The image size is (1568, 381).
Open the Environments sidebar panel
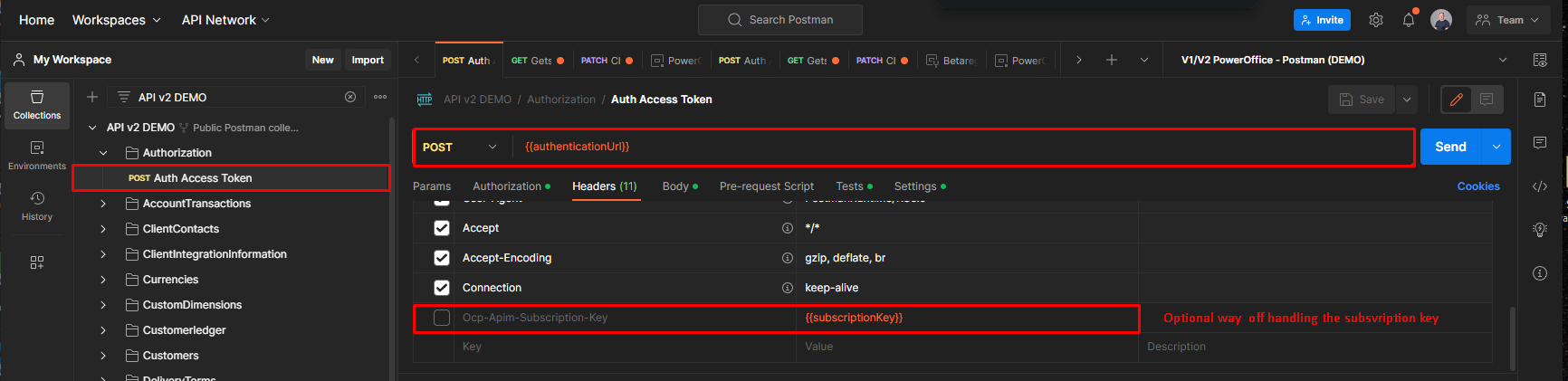[37, 155]
